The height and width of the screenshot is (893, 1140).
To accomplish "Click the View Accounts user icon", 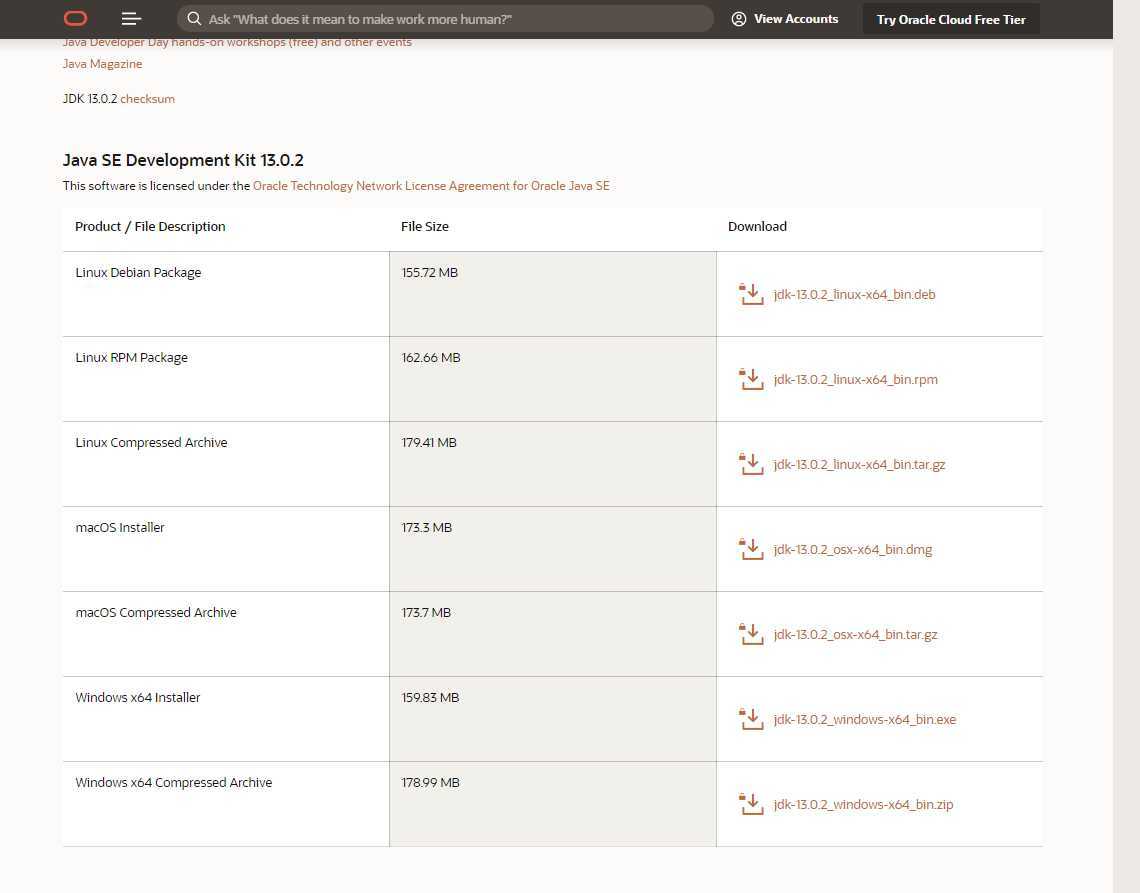I will tap(739, 19).
